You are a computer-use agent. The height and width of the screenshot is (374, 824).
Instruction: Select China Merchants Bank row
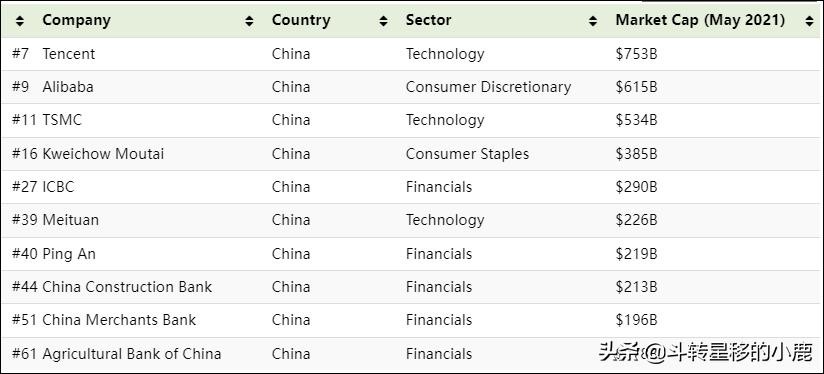tap(412, 320)
